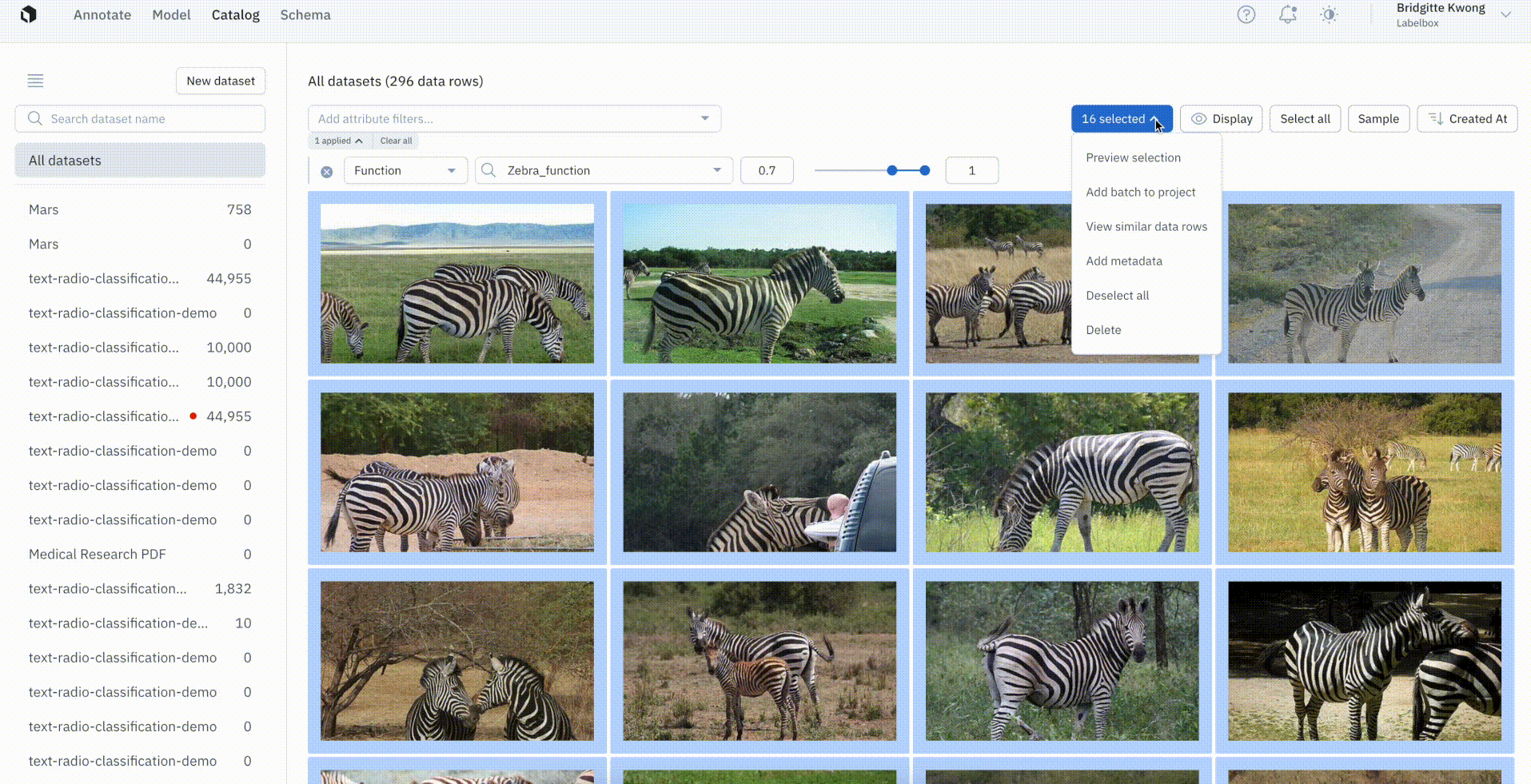Click the maximum score field showing 1
The width and height of the screenshot is (1531, 784).
[971, 170]
